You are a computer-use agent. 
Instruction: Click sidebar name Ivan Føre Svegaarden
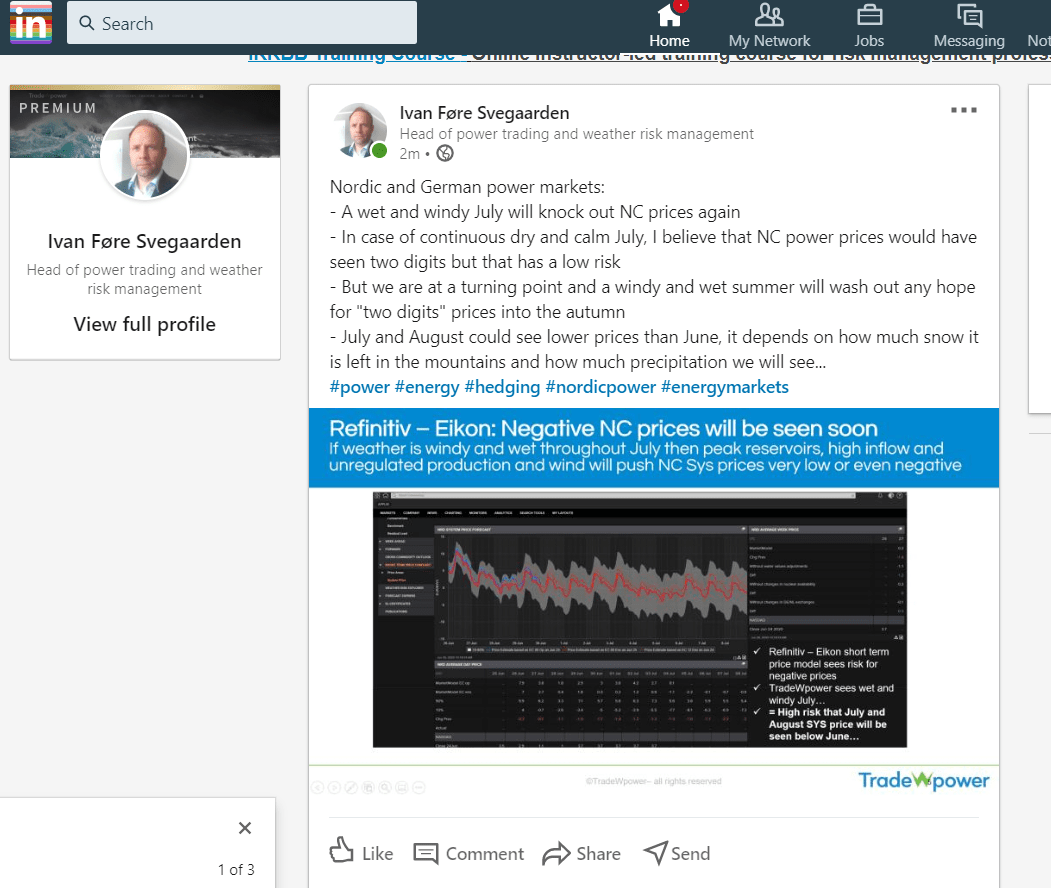pyautogui.click(x=145, y=241)
